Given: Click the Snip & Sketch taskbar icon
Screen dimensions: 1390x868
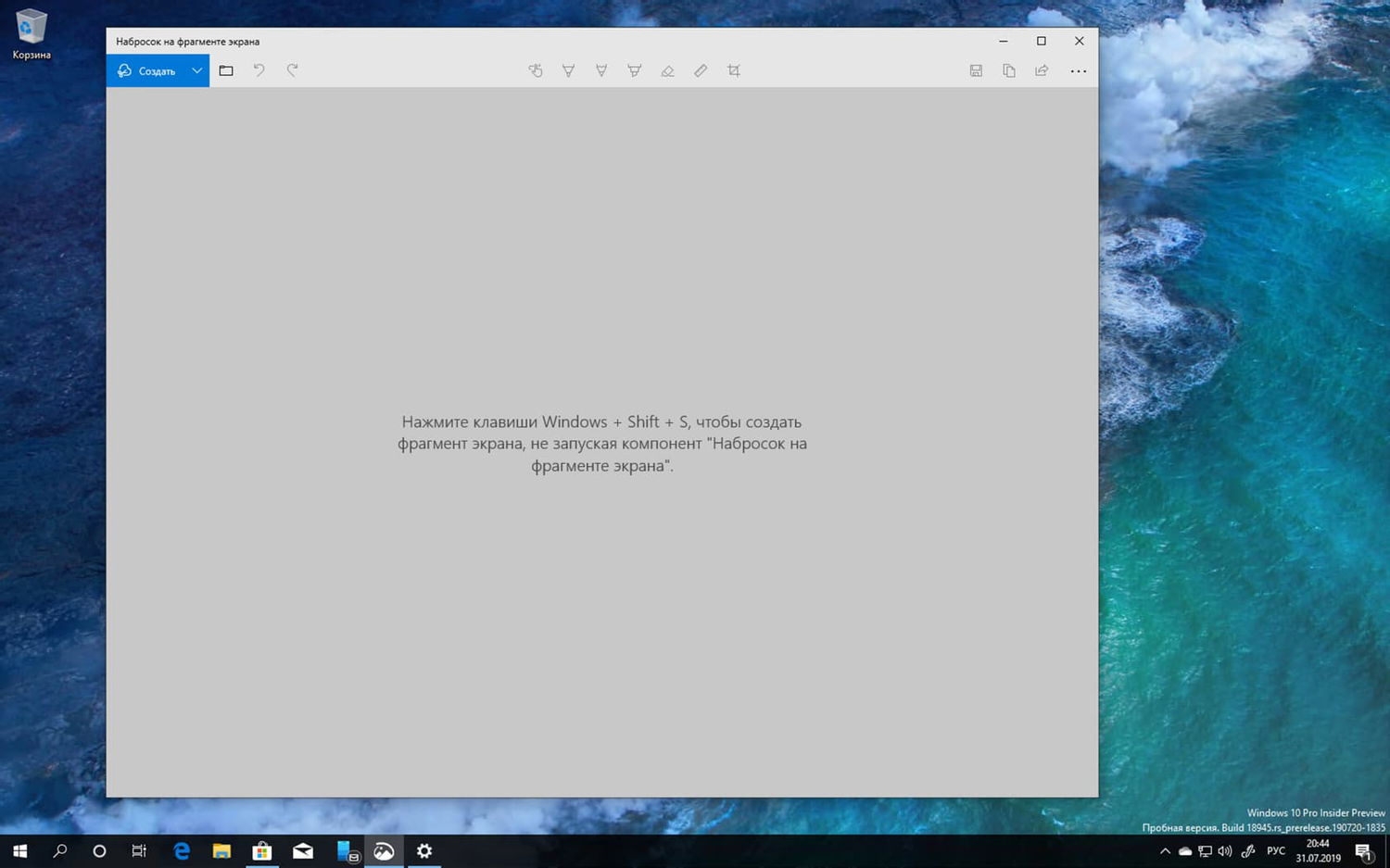Looking at the screenshot, I should [384, 851].
